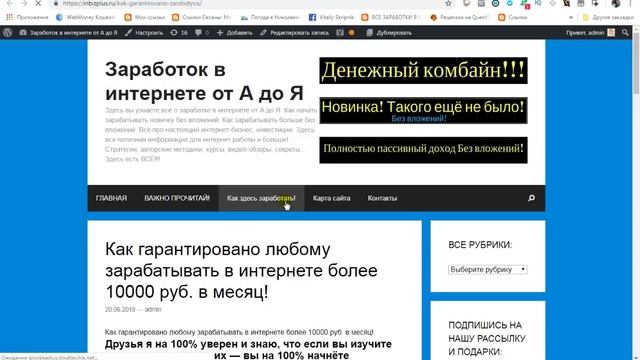Click the Yoast SEO icon in admin bar
640x360 pixels.
pyautogui.click(x=340, y=33)
